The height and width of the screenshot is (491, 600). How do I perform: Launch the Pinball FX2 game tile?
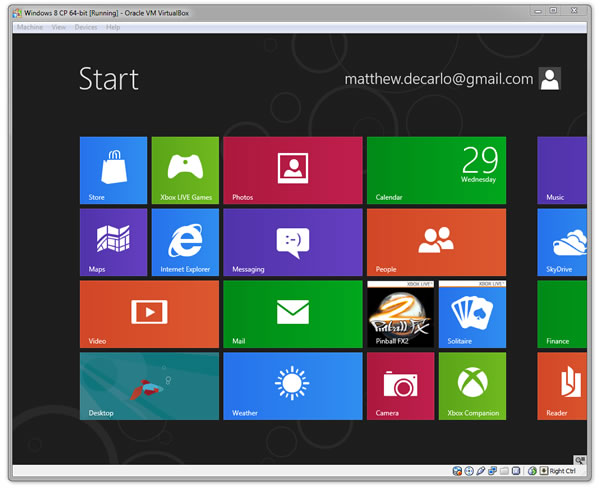coord(401,314)
